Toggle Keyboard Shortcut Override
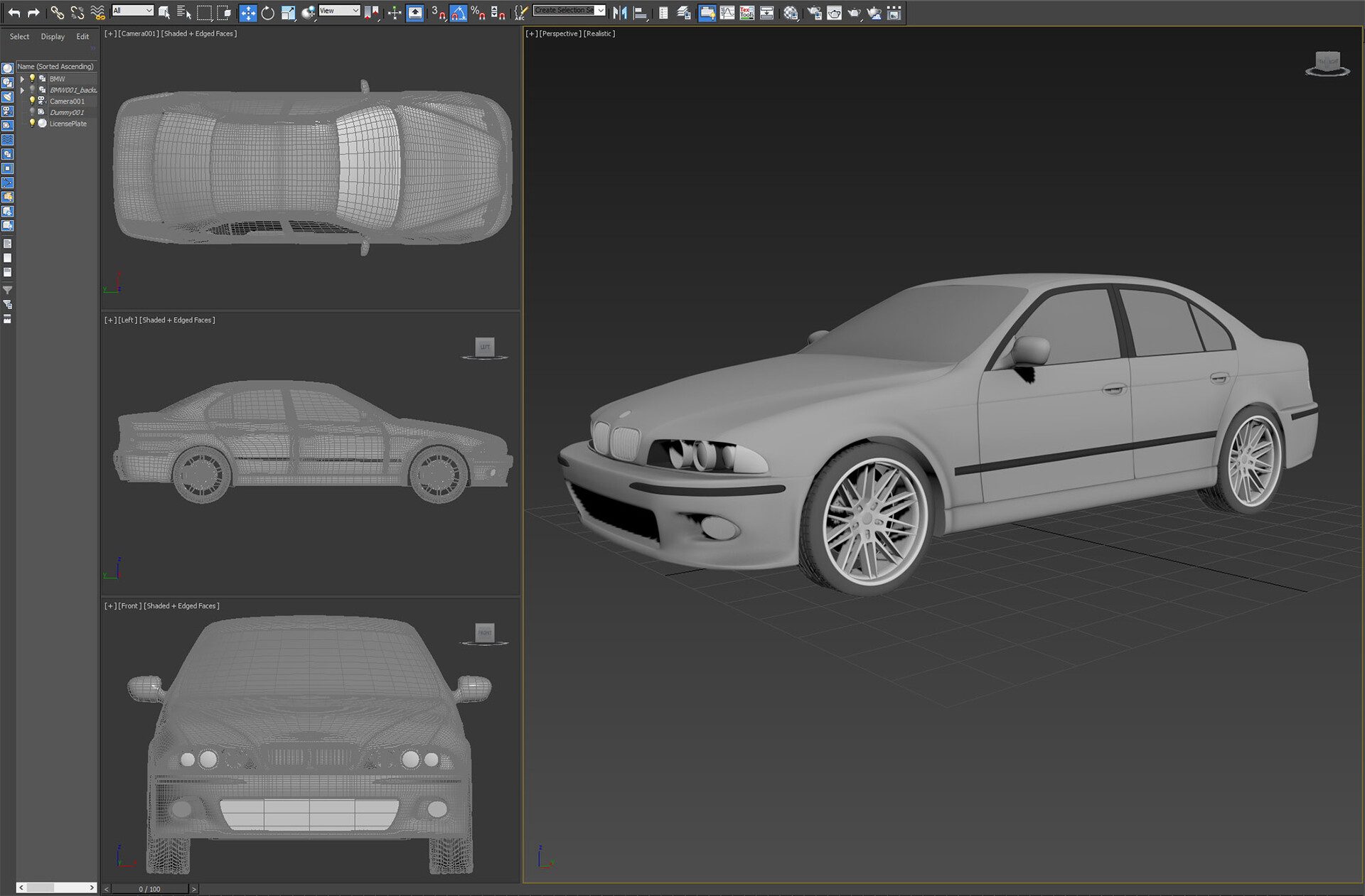This screenshot has height=896, width=1365. pos(415,13)
